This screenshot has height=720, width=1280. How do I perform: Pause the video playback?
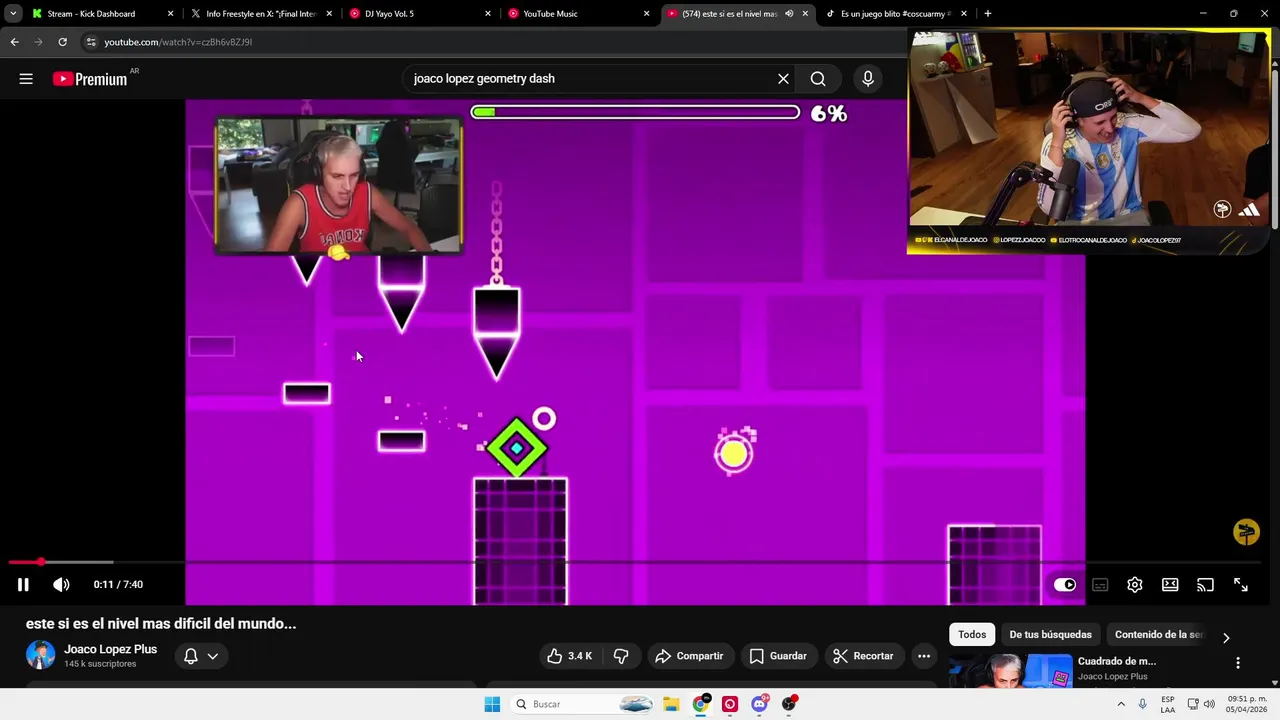[23, 585]
